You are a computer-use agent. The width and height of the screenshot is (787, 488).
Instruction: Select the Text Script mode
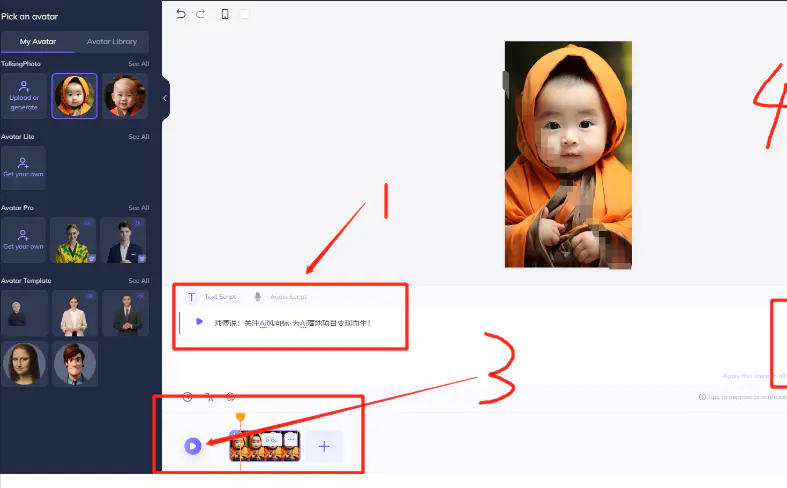pyautogui.click(x=212, y=297)
